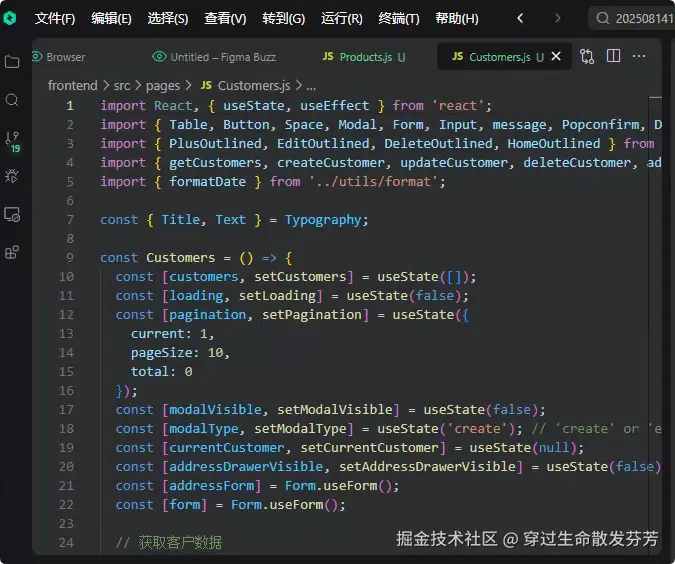Click line number 1 in gutter
This screenshot has height=564, width=675.
70,105
